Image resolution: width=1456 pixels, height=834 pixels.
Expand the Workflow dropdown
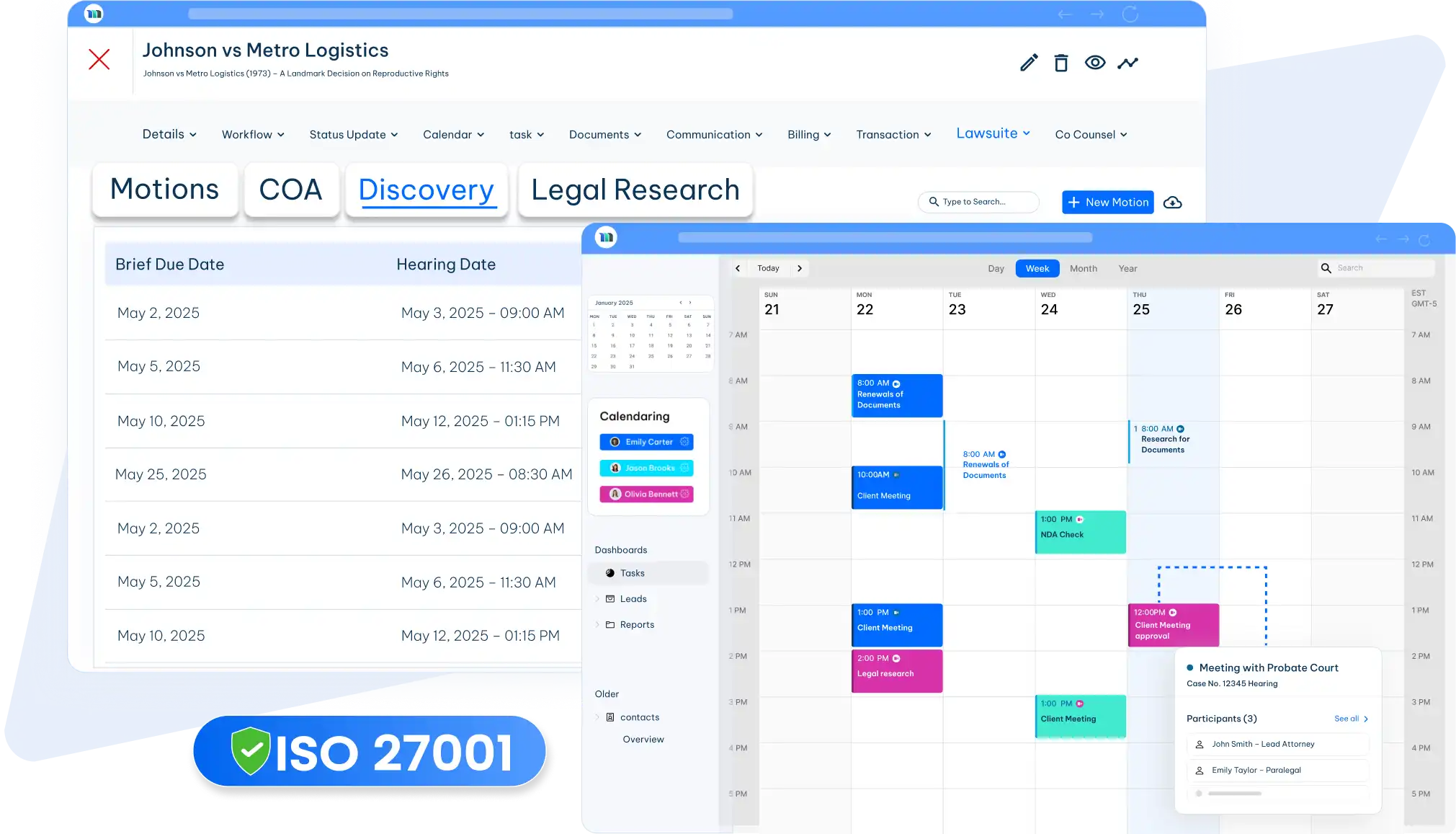[x=253, y=135]
